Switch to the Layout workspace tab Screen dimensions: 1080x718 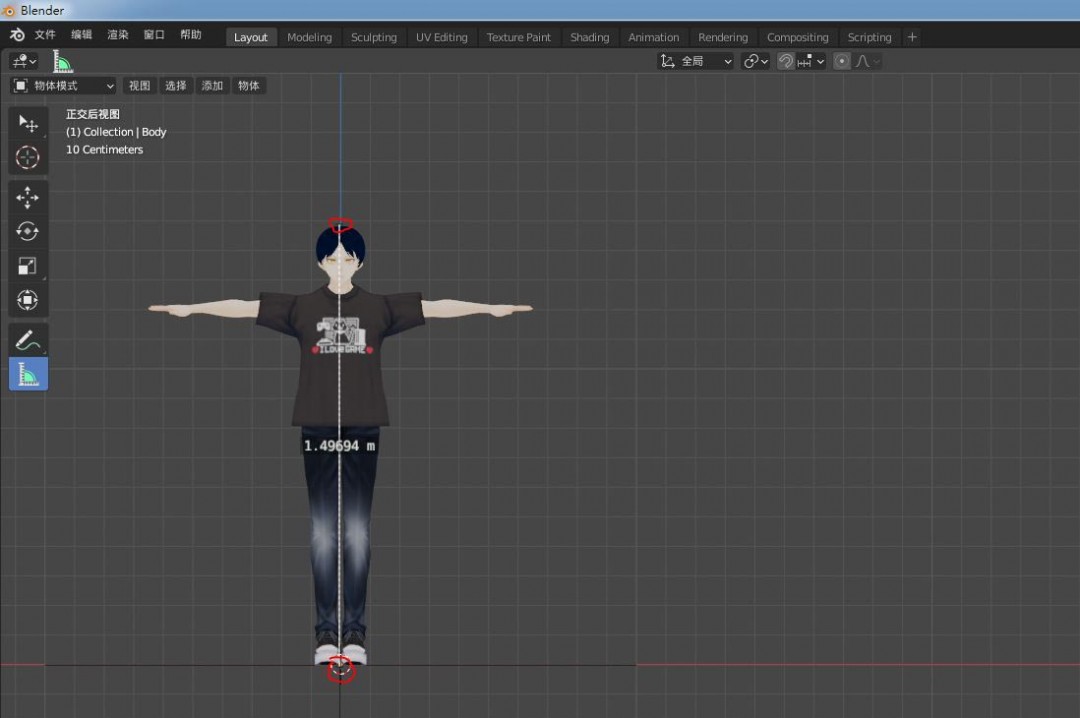coord(251,37)
